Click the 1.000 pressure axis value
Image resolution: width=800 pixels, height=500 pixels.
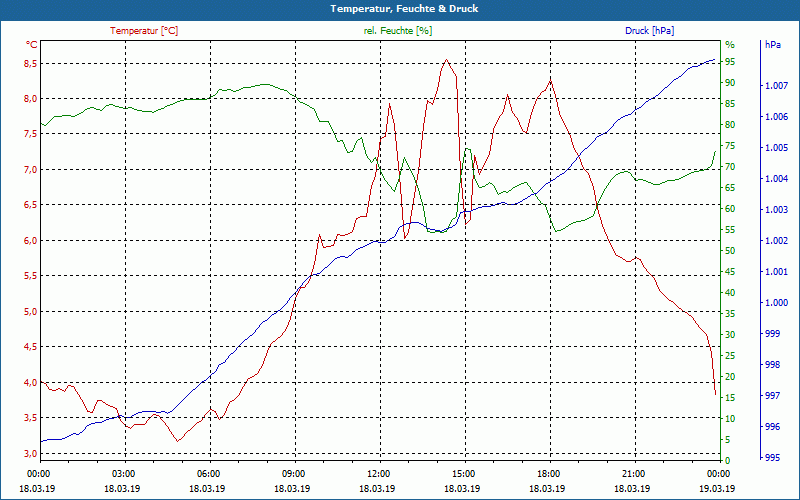pos(777,303)
